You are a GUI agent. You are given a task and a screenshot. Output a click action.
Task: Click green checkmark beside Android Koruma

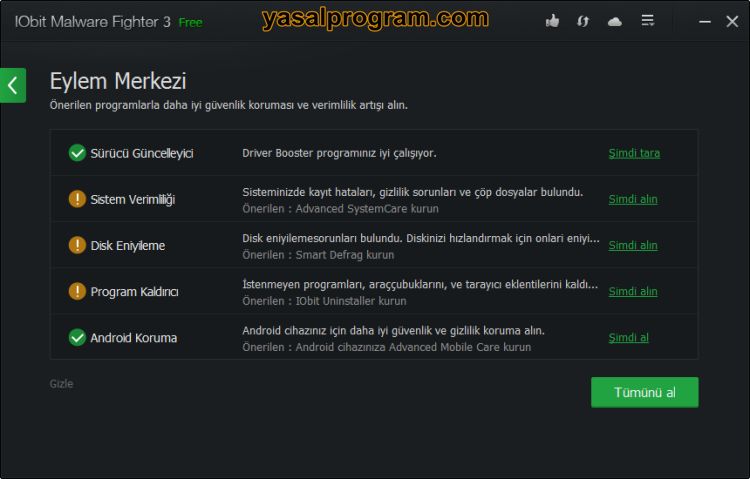(x=77, y=337)
